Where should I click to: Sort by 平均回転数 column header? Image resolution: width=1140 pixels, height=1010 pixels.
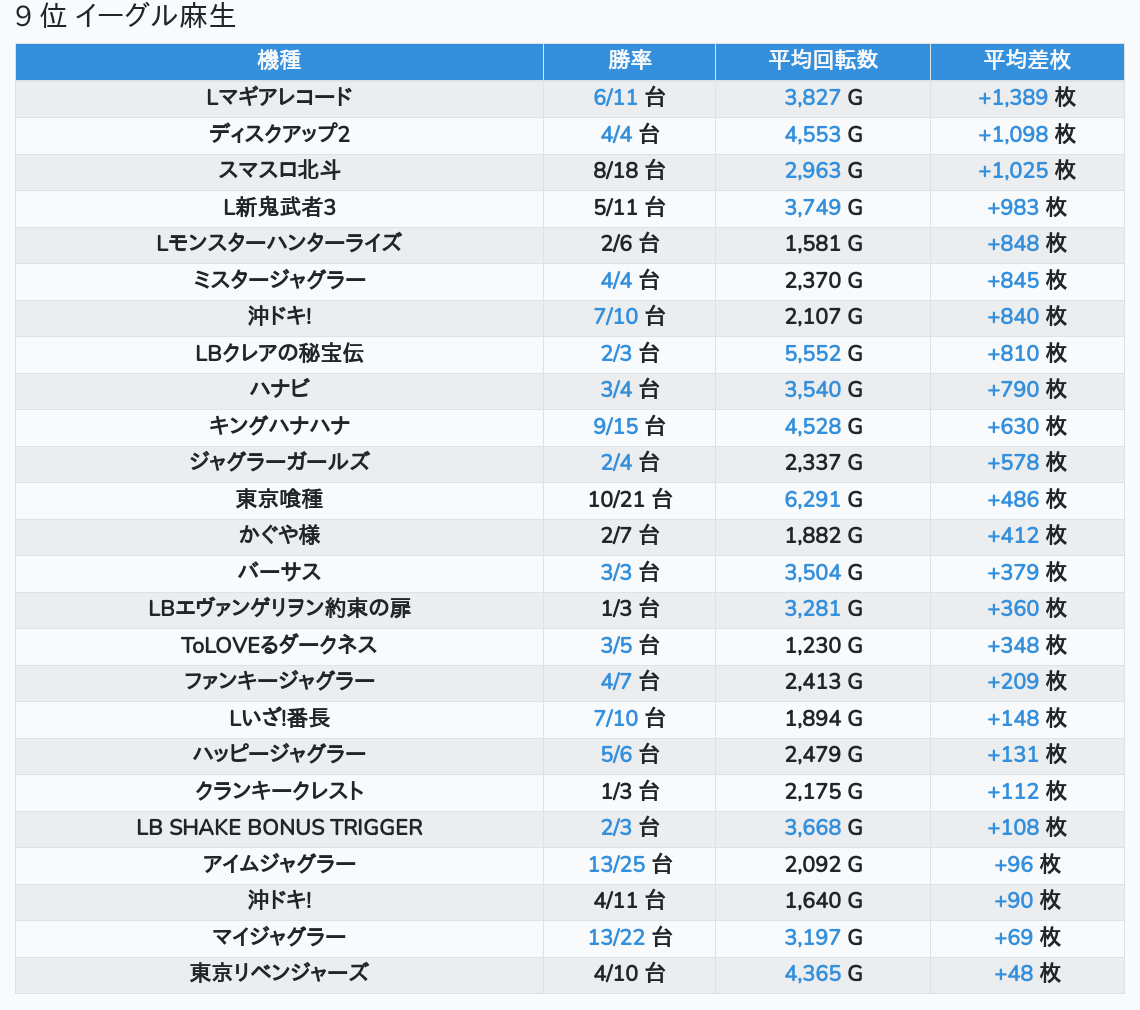coord(822,60)
